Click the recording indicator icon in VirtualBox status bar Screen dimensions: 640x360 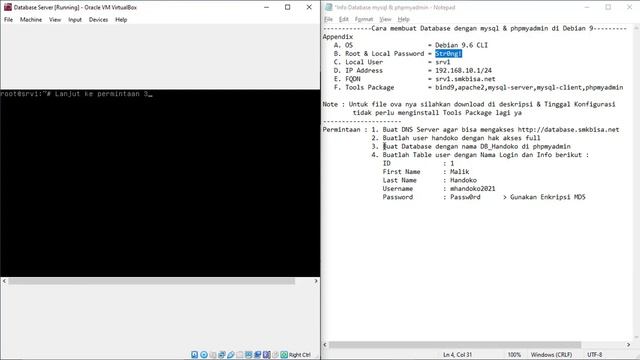pos(258,355)
